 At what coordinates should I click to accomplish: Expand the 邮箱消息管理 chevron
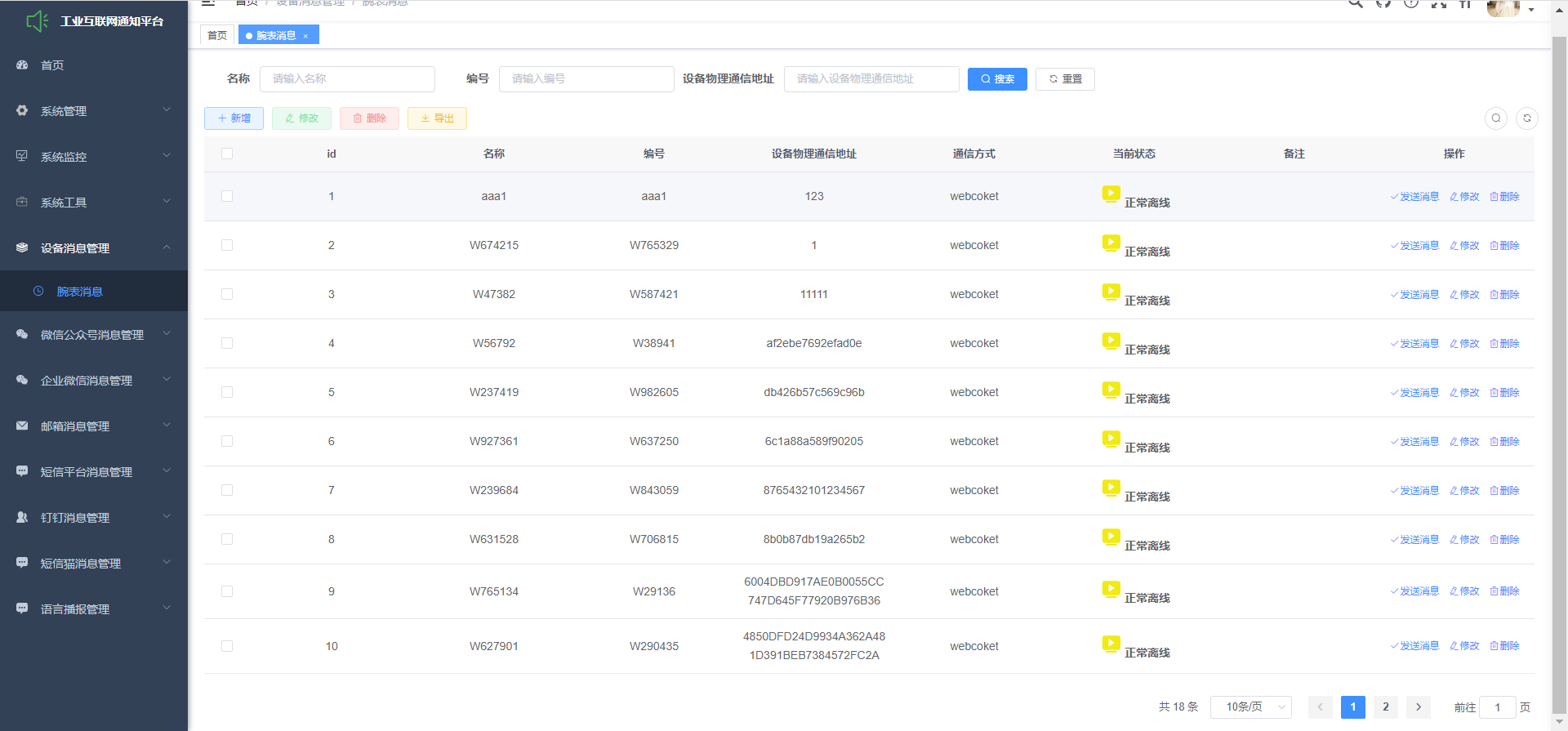167,425
